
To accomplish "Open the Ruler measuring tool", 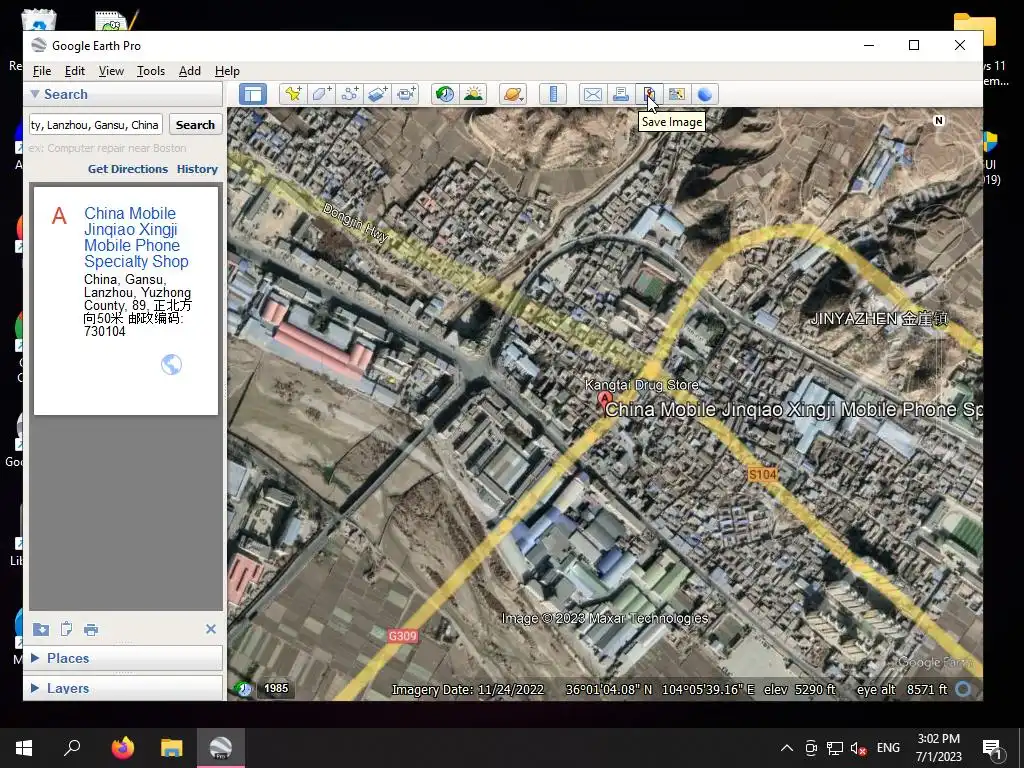I will coord(553,94).
